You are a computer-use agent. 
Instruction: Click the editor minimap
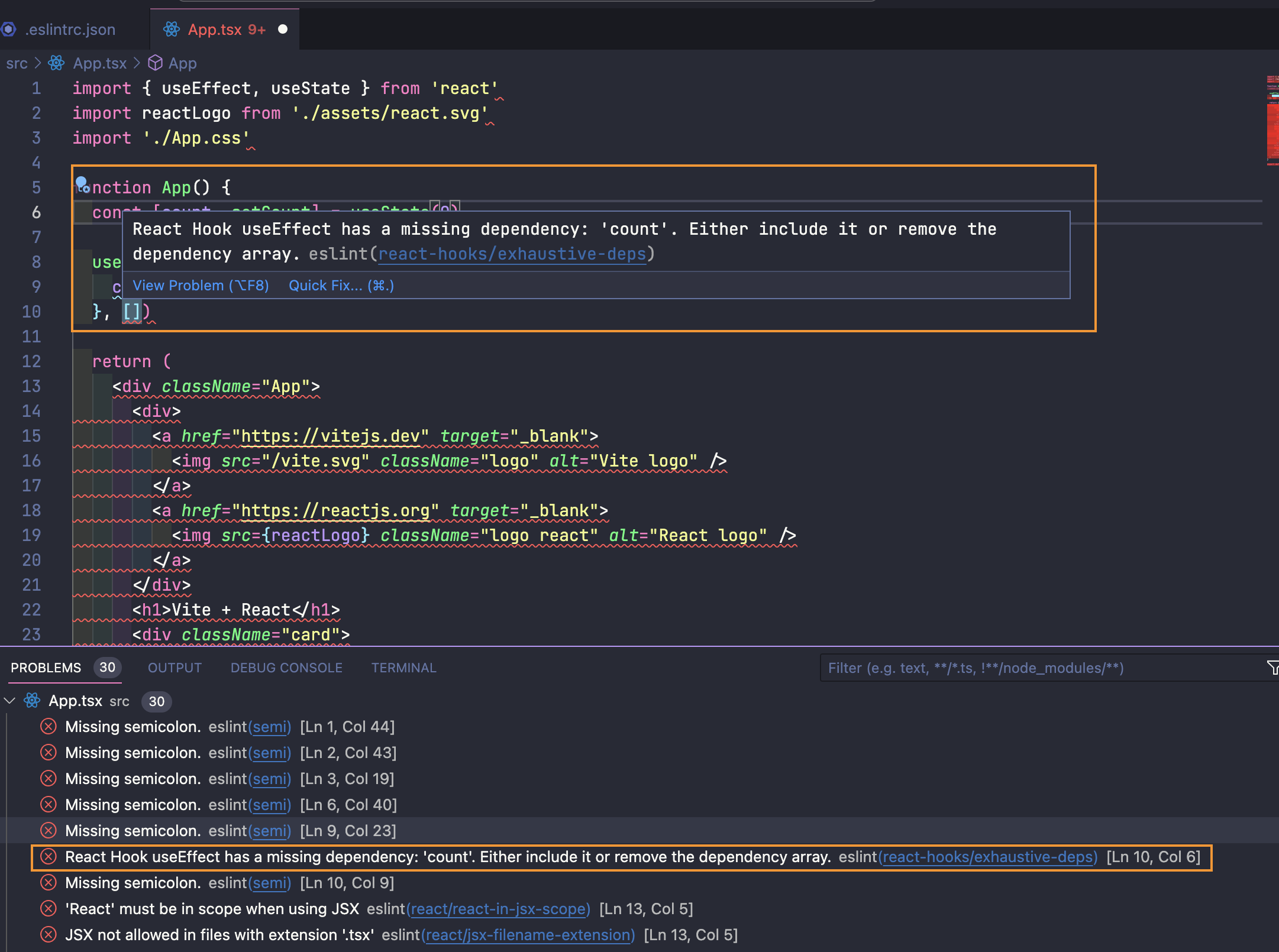1272,121
